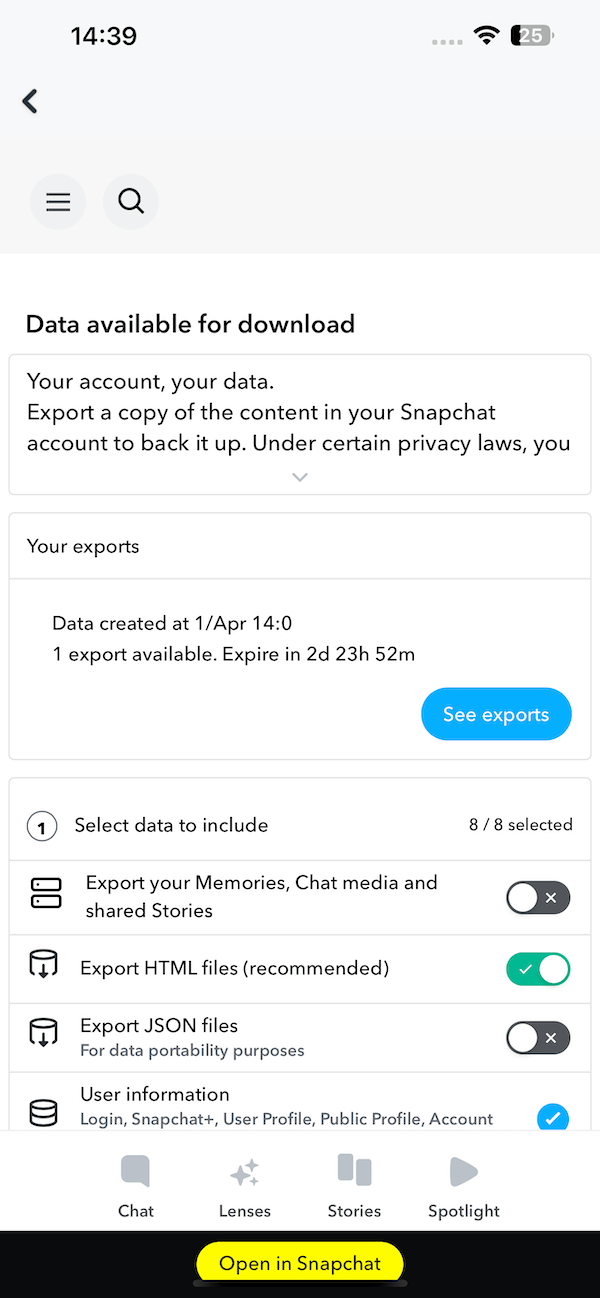
Task: Tap the Memories export storage icon
Action: coord(46,894)
